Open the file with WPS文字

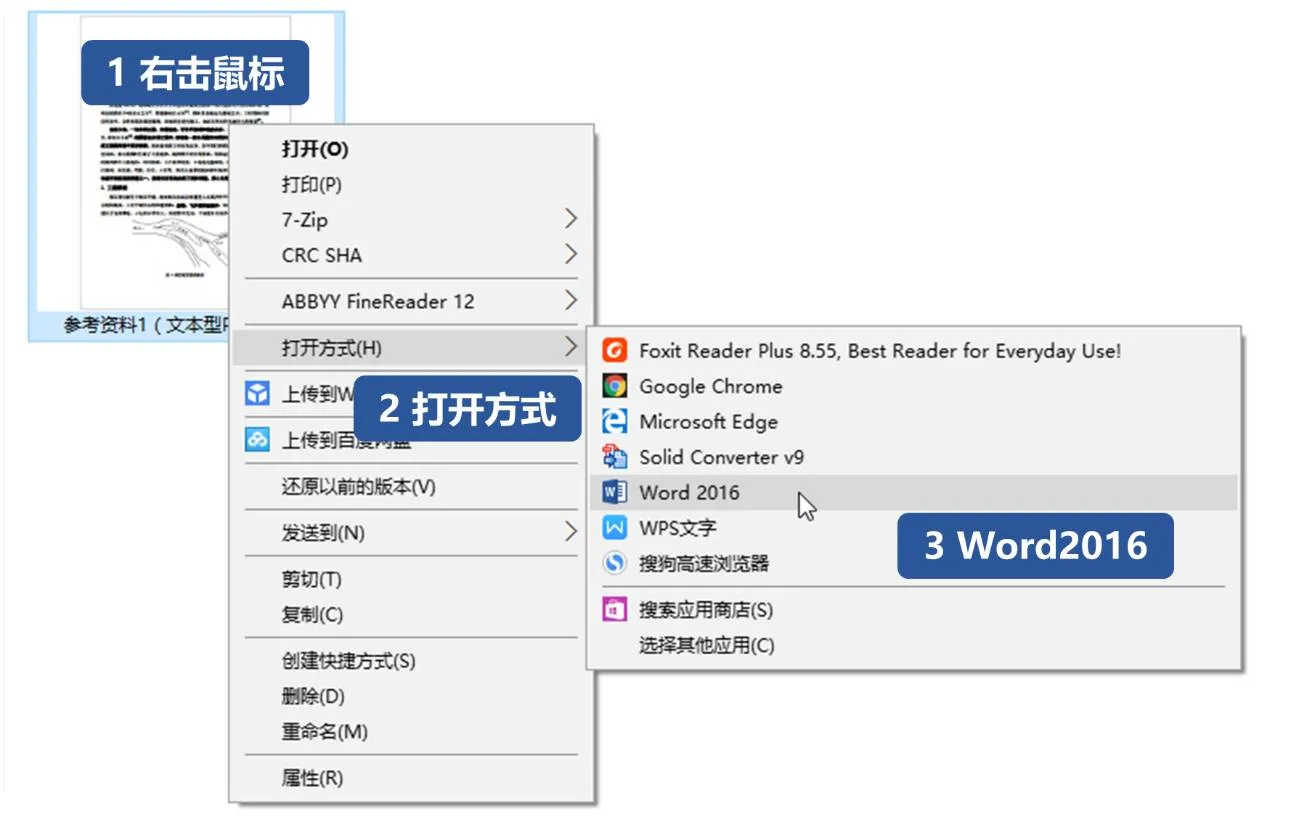click(x=914, y=528)
